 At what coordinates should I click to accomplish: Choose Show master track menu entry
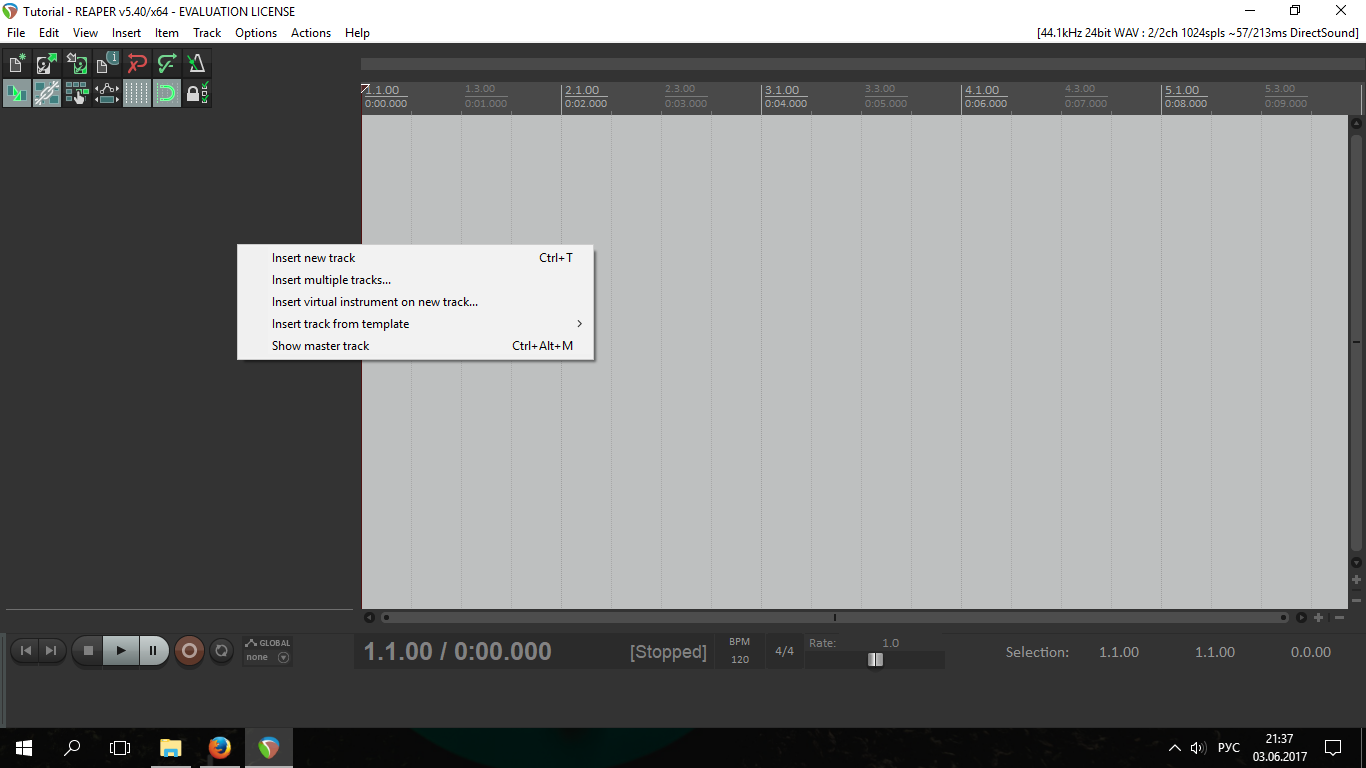[415, 346]
